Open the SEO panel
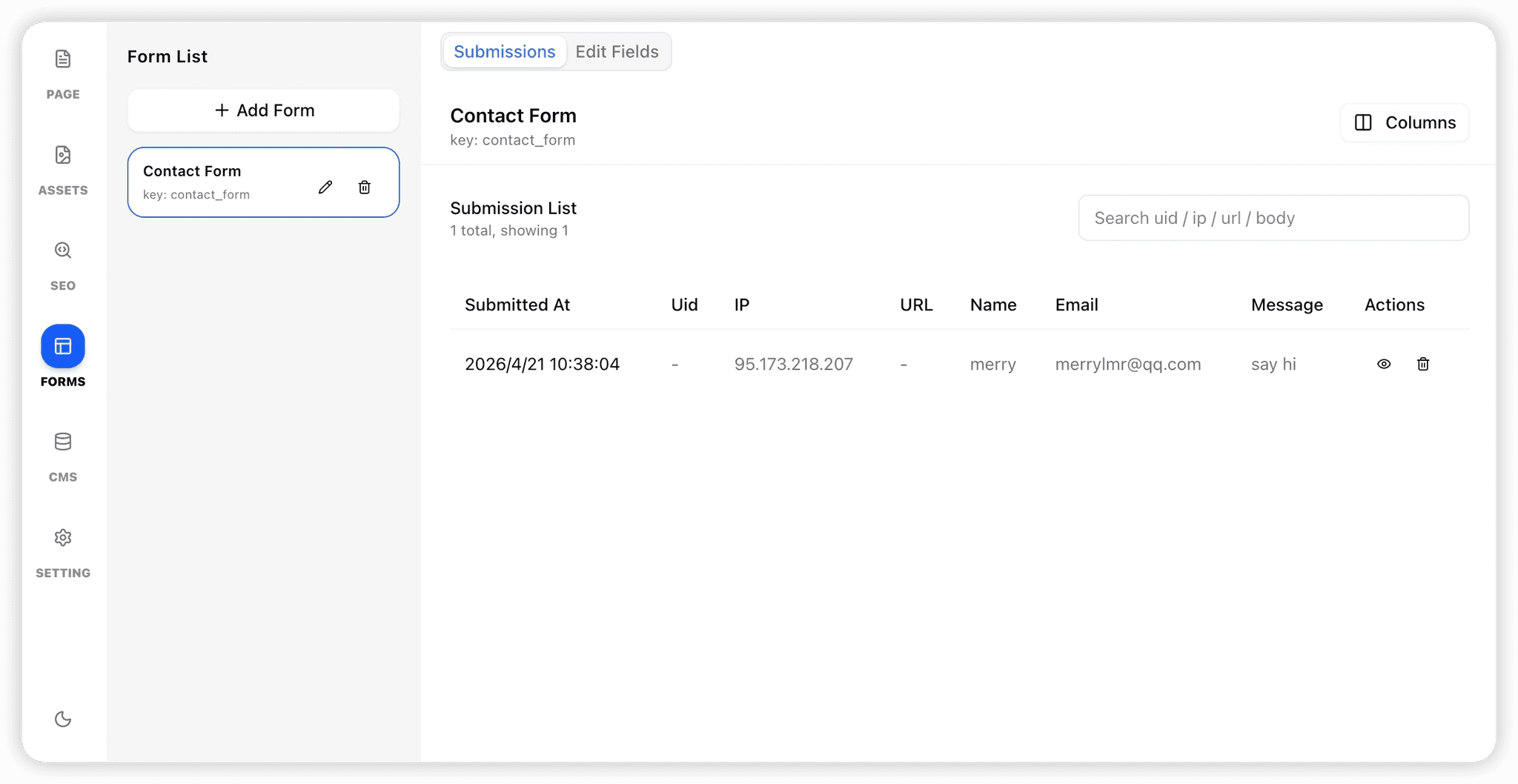Viewport: 1518px width, 784px height. pyautogui.click(x=63, y=265)
